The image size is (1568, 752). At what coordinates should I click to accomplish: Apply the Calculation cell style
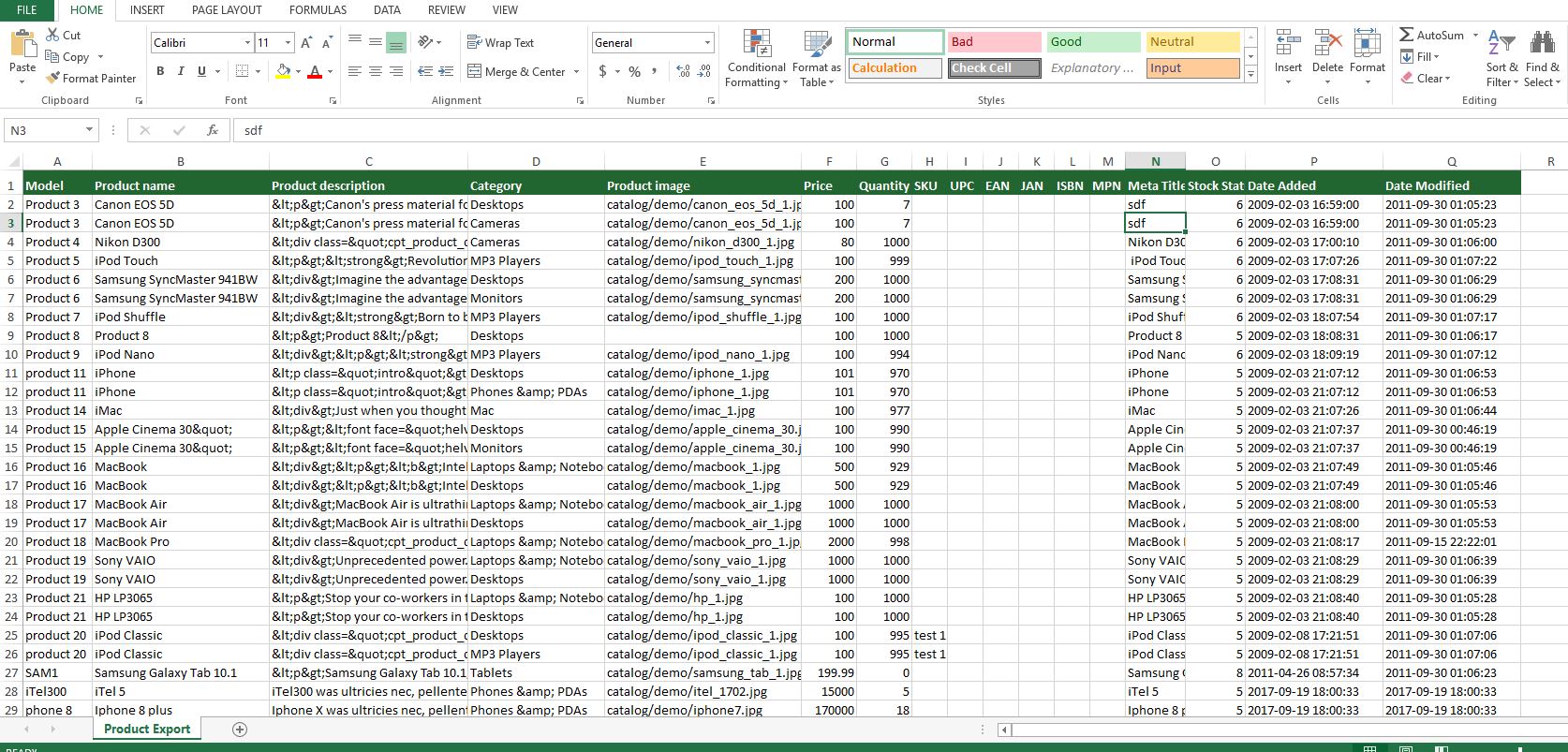(895, 68)
